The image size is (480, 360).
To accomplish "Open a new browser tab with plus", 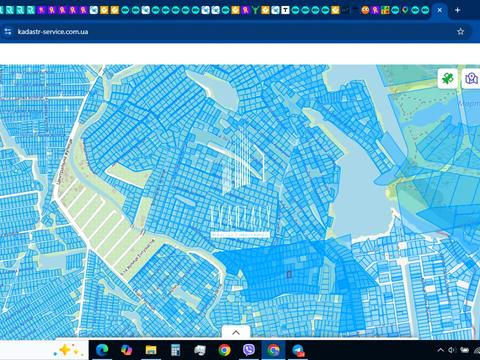I will point(458,10).
